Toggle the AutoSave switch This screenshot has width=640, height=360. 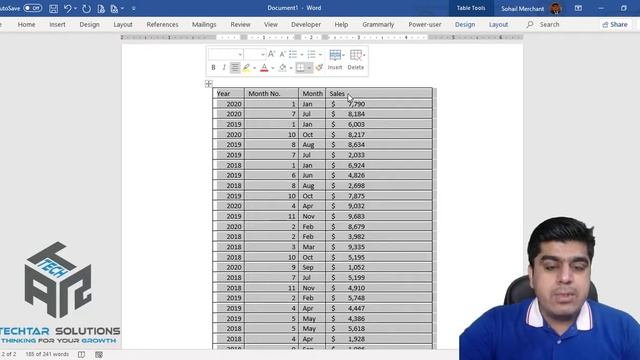(x=32, y=8)
